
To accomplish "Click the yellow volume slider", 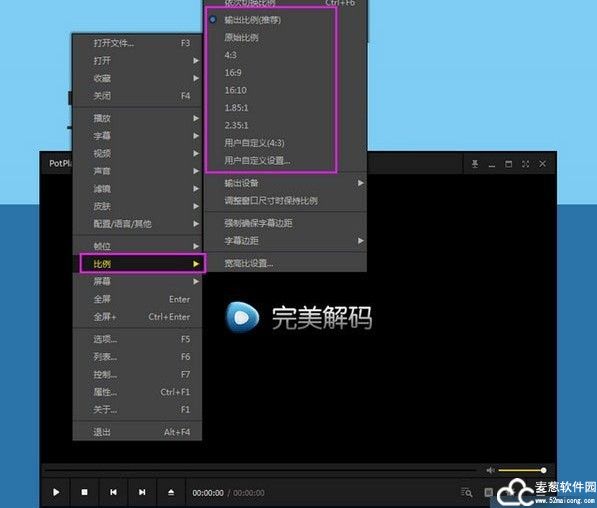I will (522, 470).
